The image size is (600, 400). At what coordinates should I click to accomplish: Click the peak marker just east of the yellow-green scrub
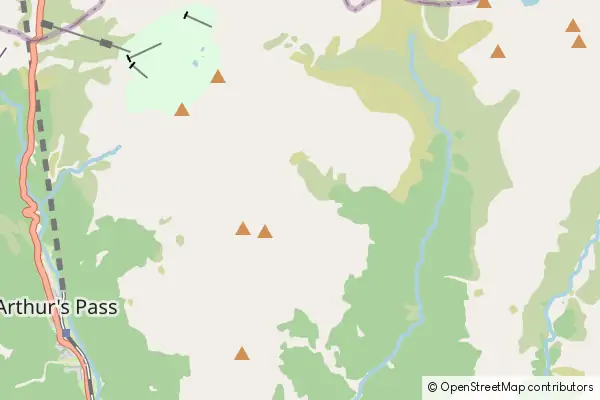[498, 51]
